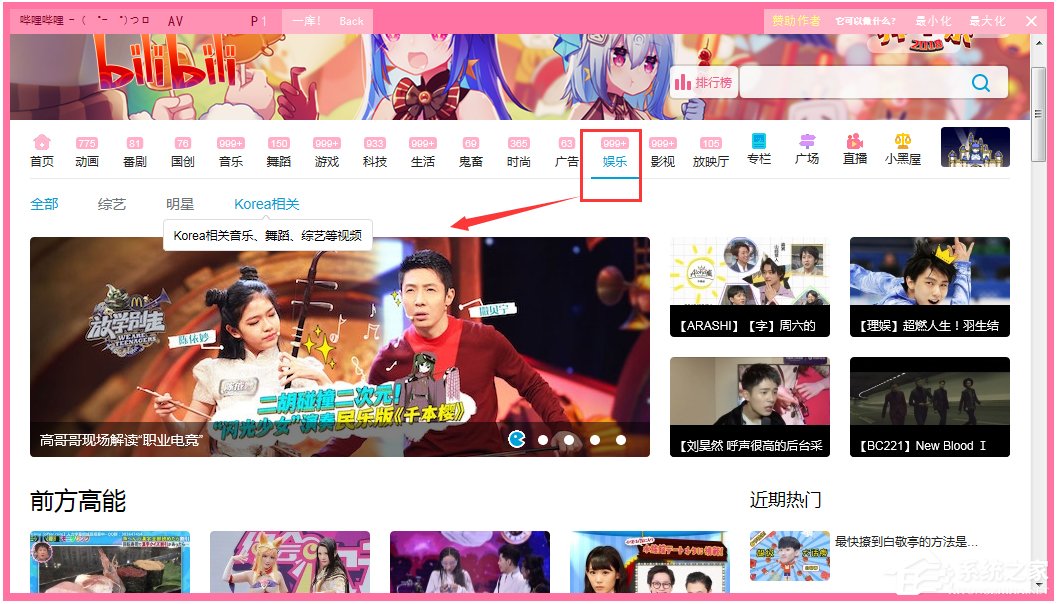
Task: Open the 动画 category
Action: (87, 152)
